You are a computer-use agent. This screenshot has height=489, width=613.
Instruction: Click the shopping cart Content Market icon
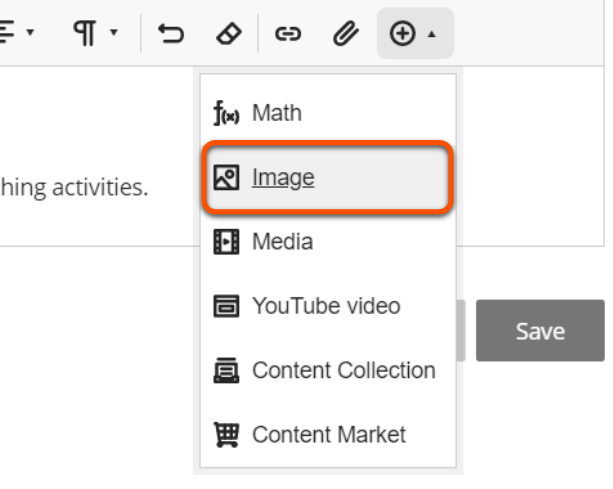click(226, 435)
